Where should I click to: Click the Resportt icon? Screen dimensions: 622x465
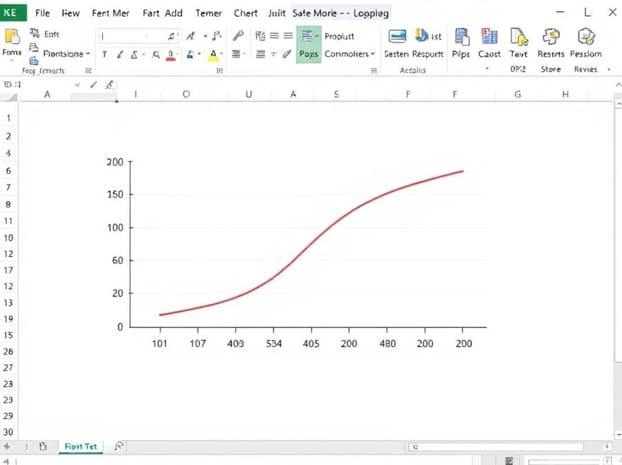[x=421, y=36]
